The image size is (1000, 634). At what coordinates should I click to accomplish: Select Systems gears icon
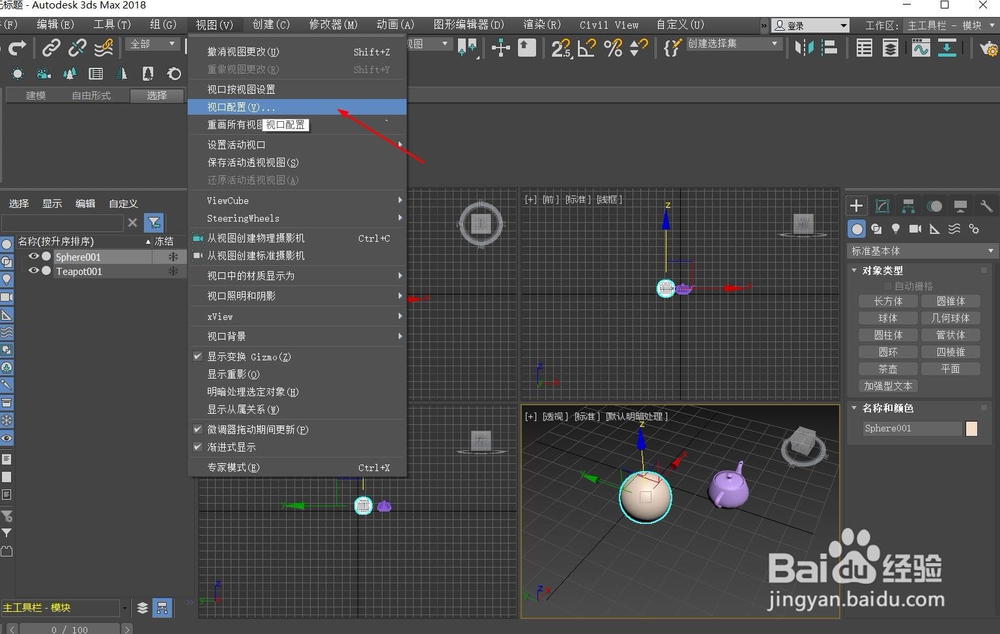[974, 229]
